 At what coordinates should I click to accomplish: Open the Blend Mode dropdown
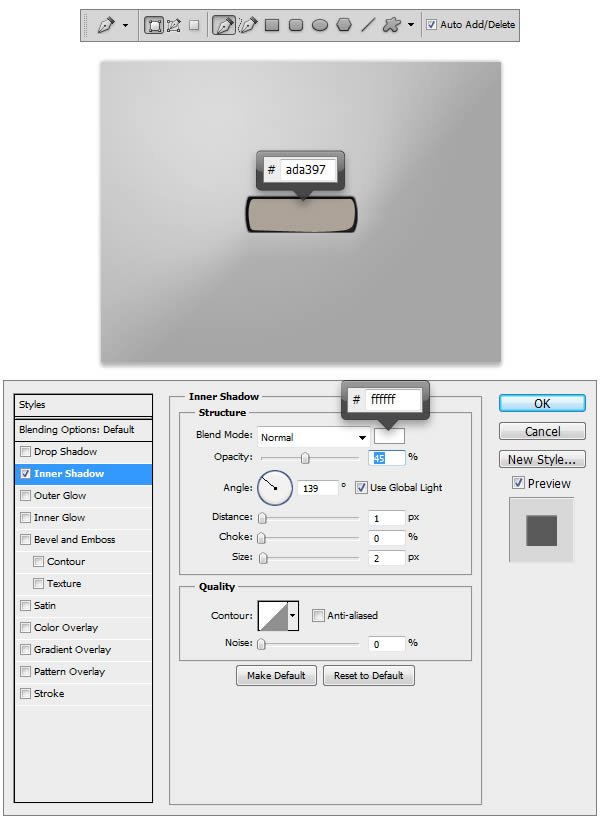pyautogui.click(x=313, y=437)
